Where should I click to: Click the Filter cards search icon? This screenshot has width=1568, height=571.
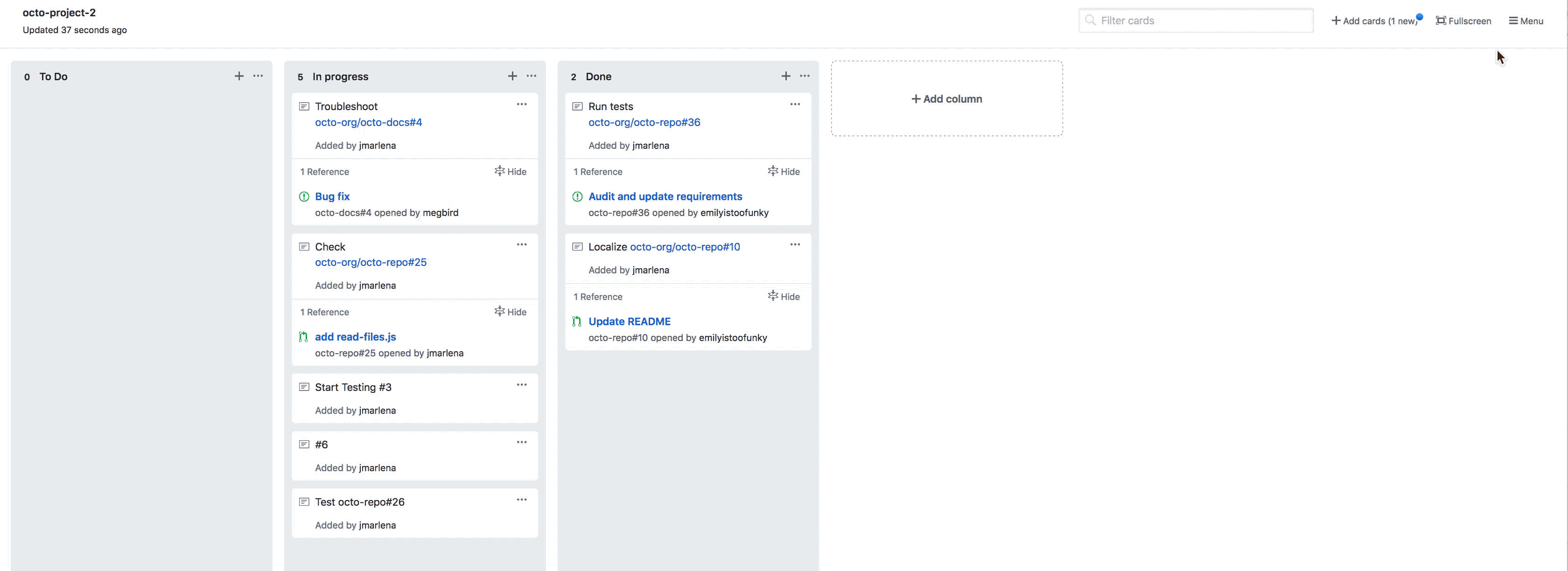(x=1090, y=20)
